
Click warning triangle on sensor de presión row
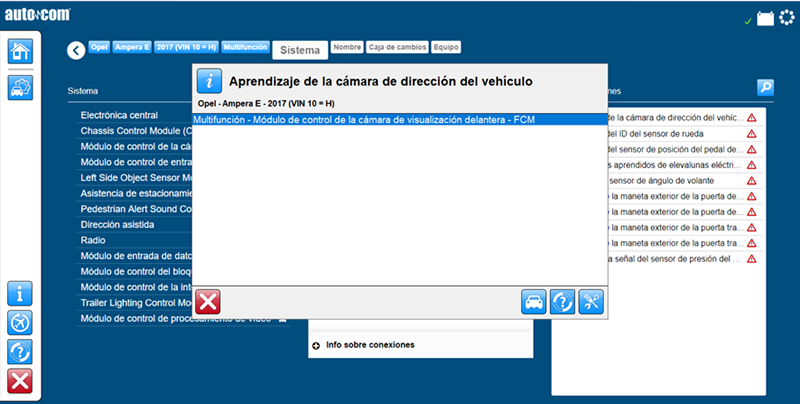tap(752, 259)
